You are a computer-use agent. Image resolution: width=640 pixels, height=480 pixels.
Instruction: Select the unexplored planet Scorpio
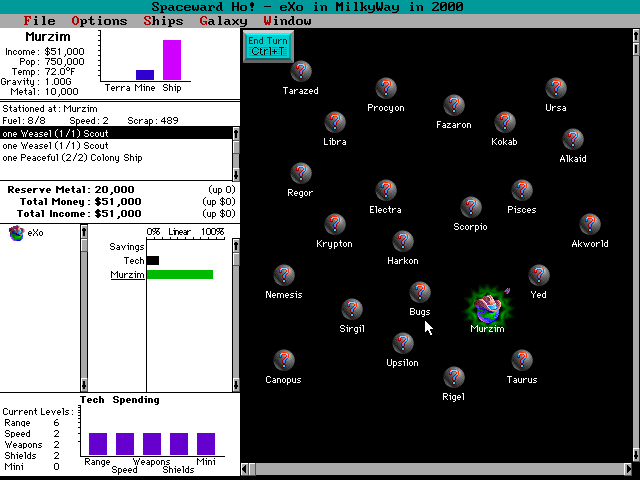coord(471,207)
